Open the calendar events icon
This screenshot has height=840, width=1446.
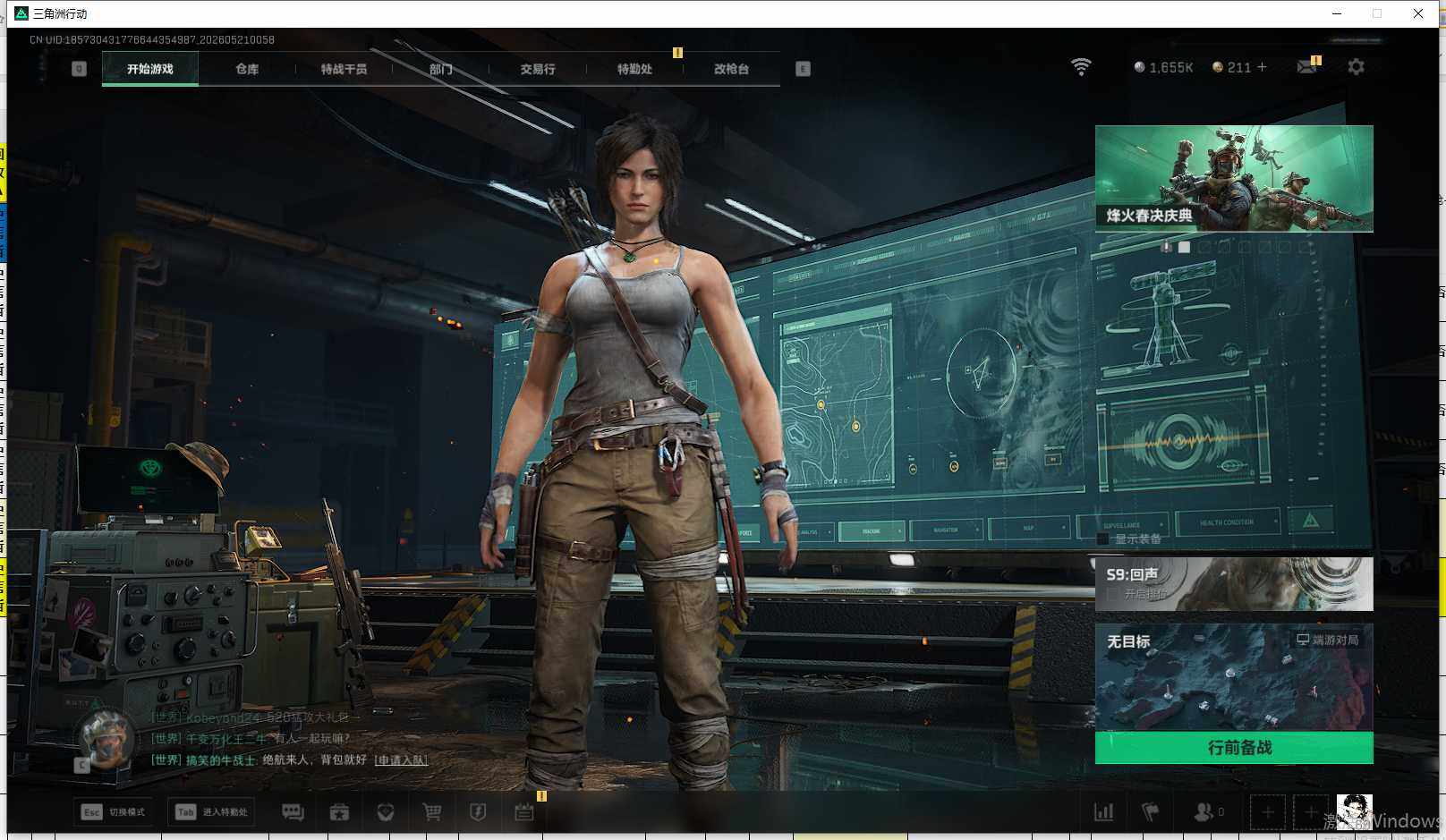(524, 812)
